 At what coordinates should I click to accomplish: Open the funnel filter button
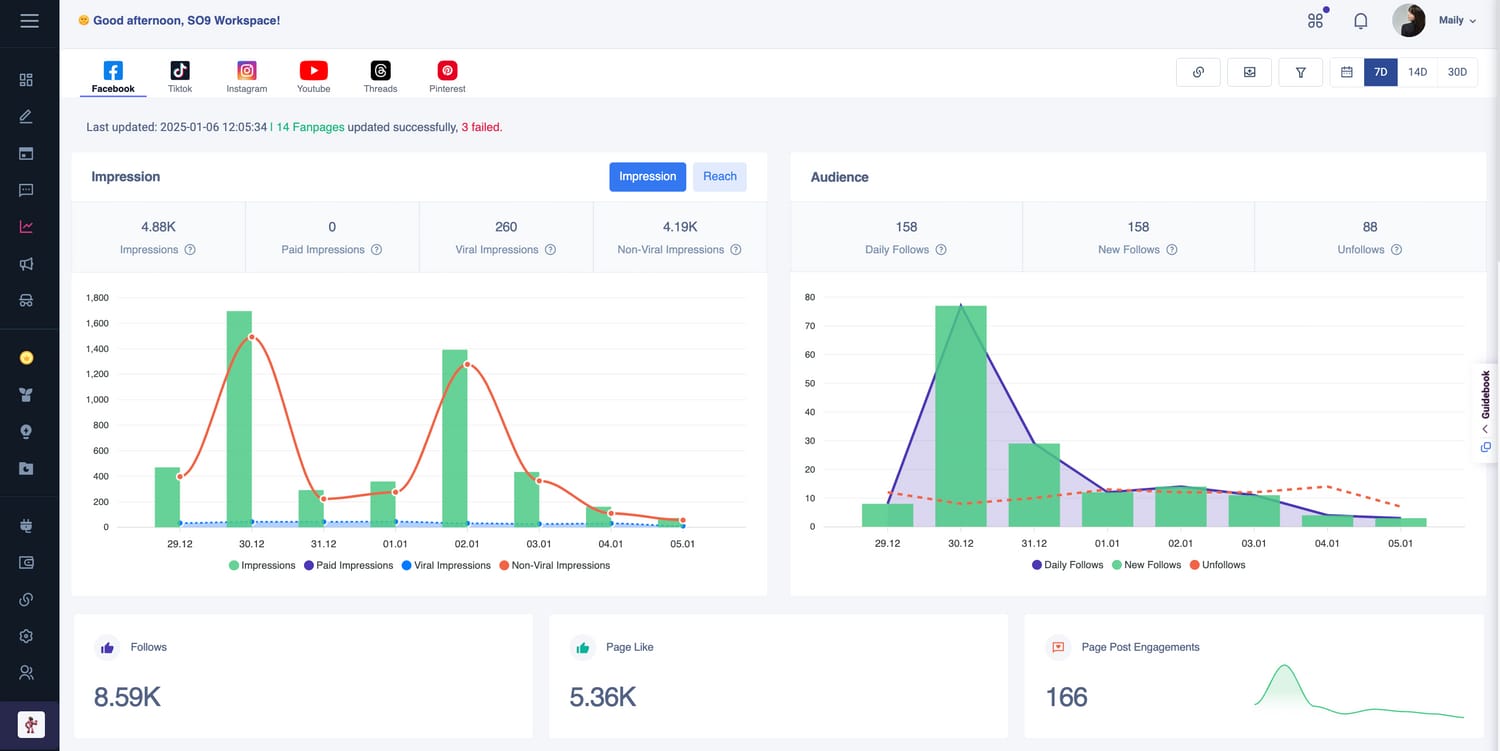pyautogui.click(x=1301, y=72)
